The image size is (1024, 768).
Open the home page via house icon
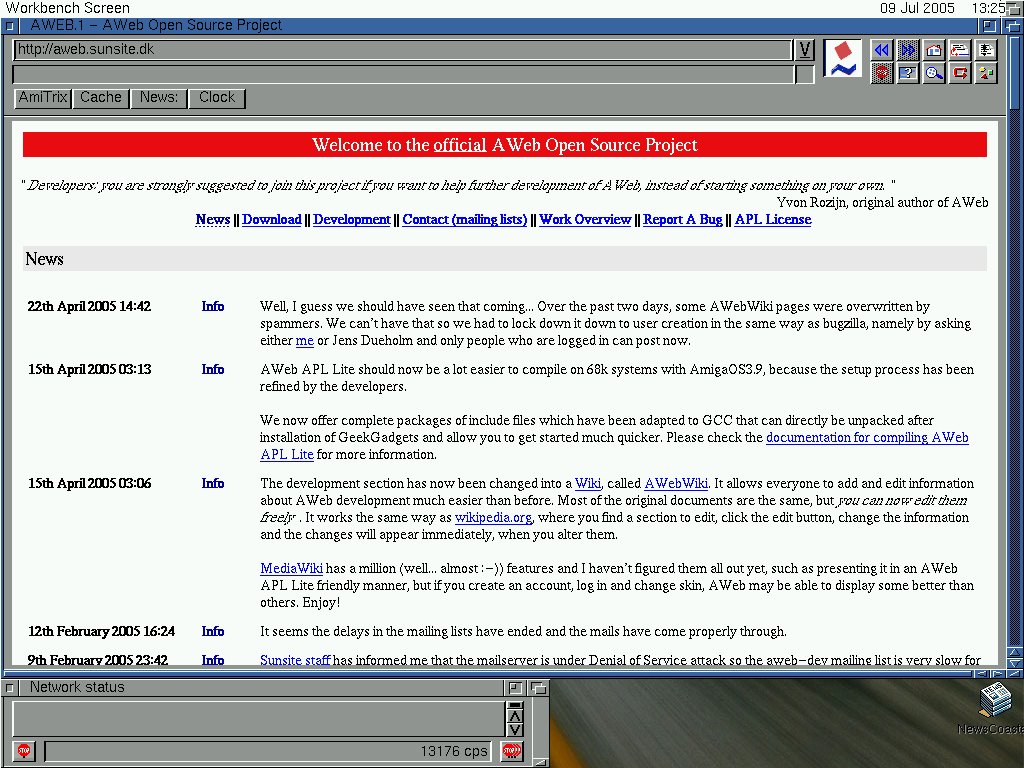pos(934,50)
